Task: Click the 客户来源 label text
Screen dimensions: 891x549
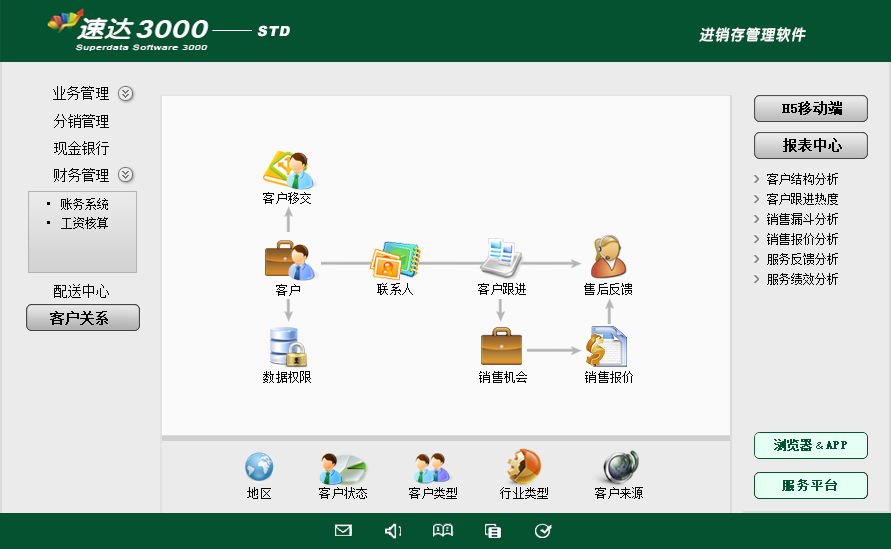Action: 619,493
